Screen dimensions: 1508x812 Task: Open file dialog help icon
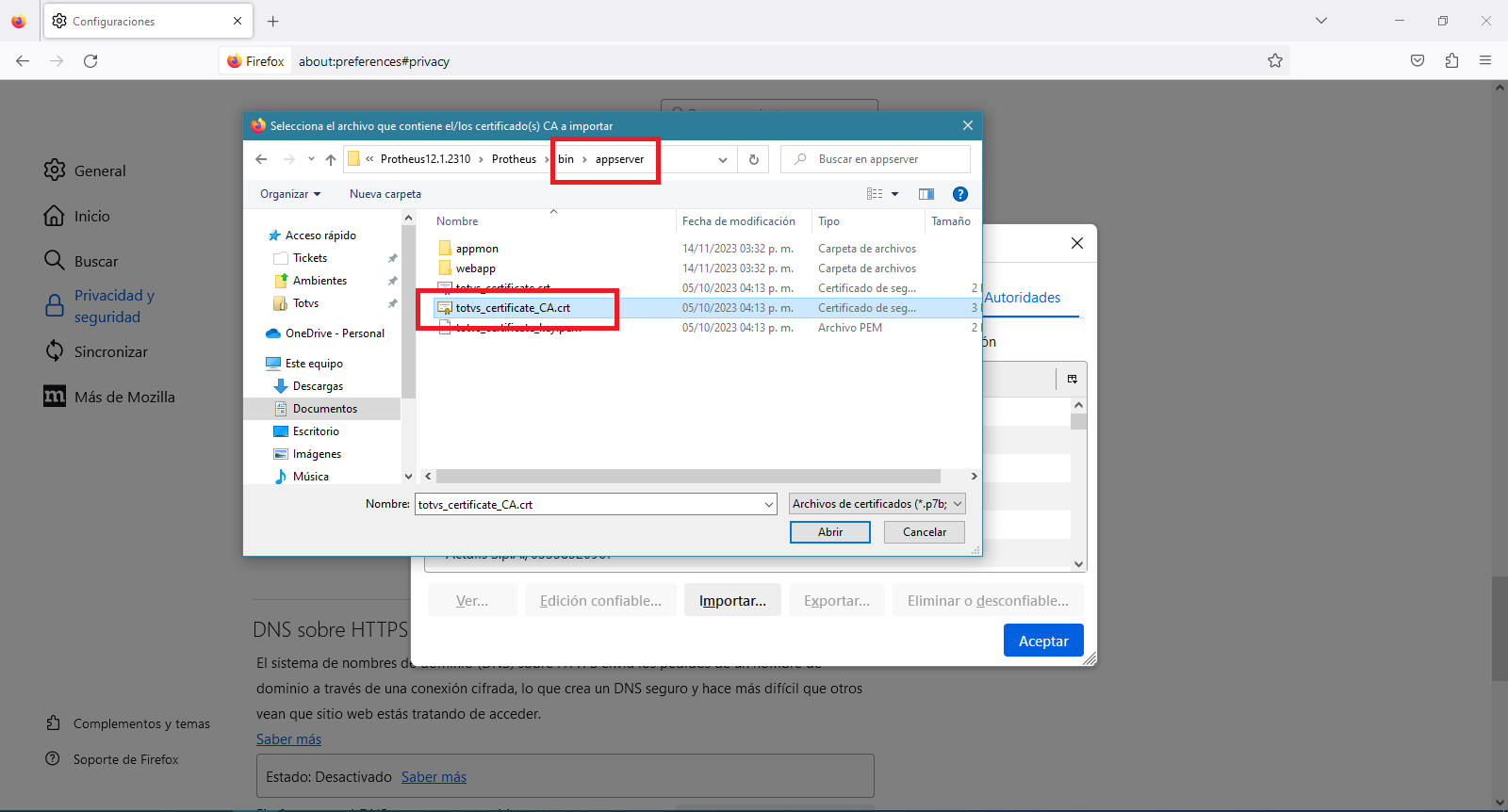(x=960, y=194)
